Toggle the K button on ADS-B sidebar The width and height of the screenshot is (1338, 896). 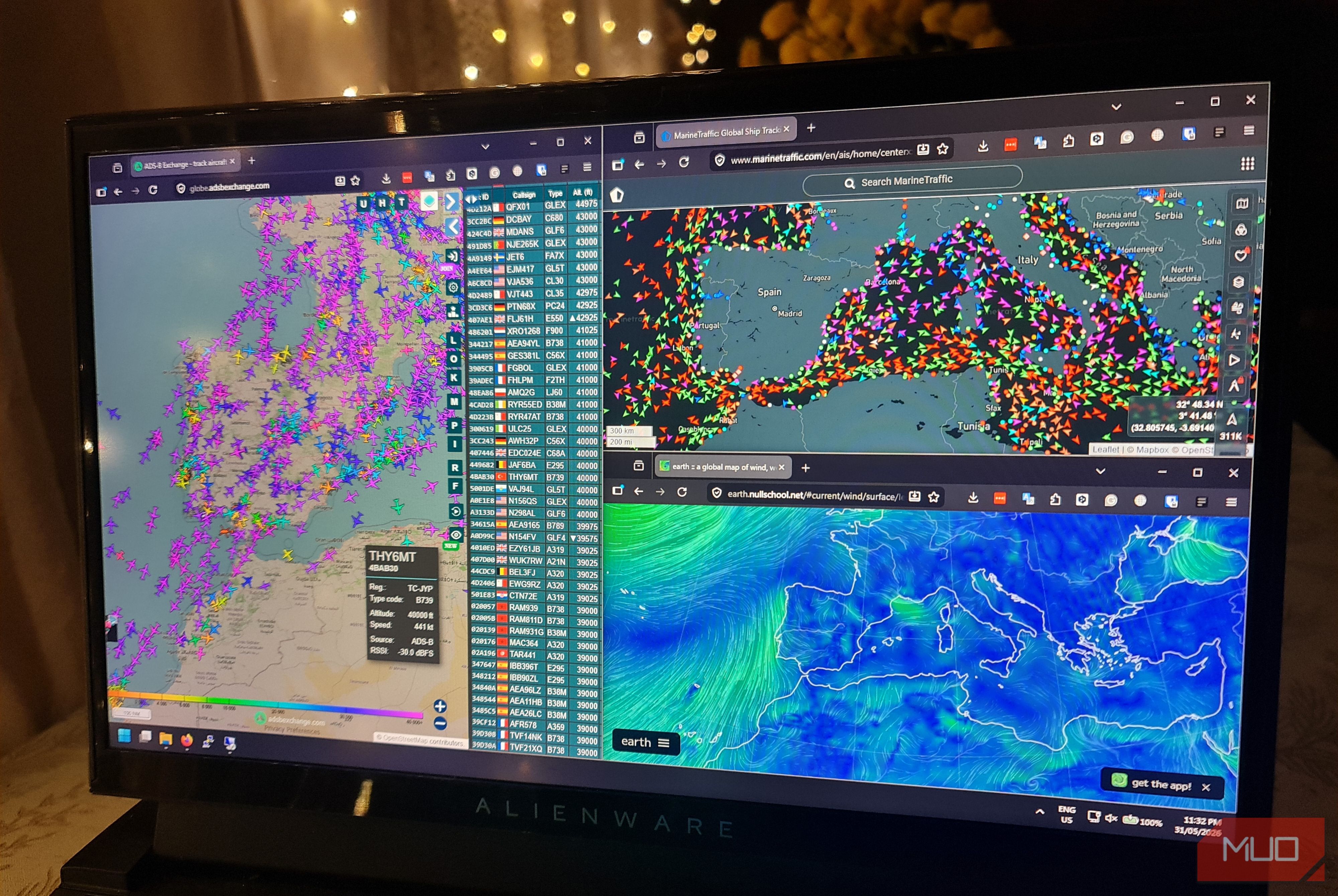454,377
